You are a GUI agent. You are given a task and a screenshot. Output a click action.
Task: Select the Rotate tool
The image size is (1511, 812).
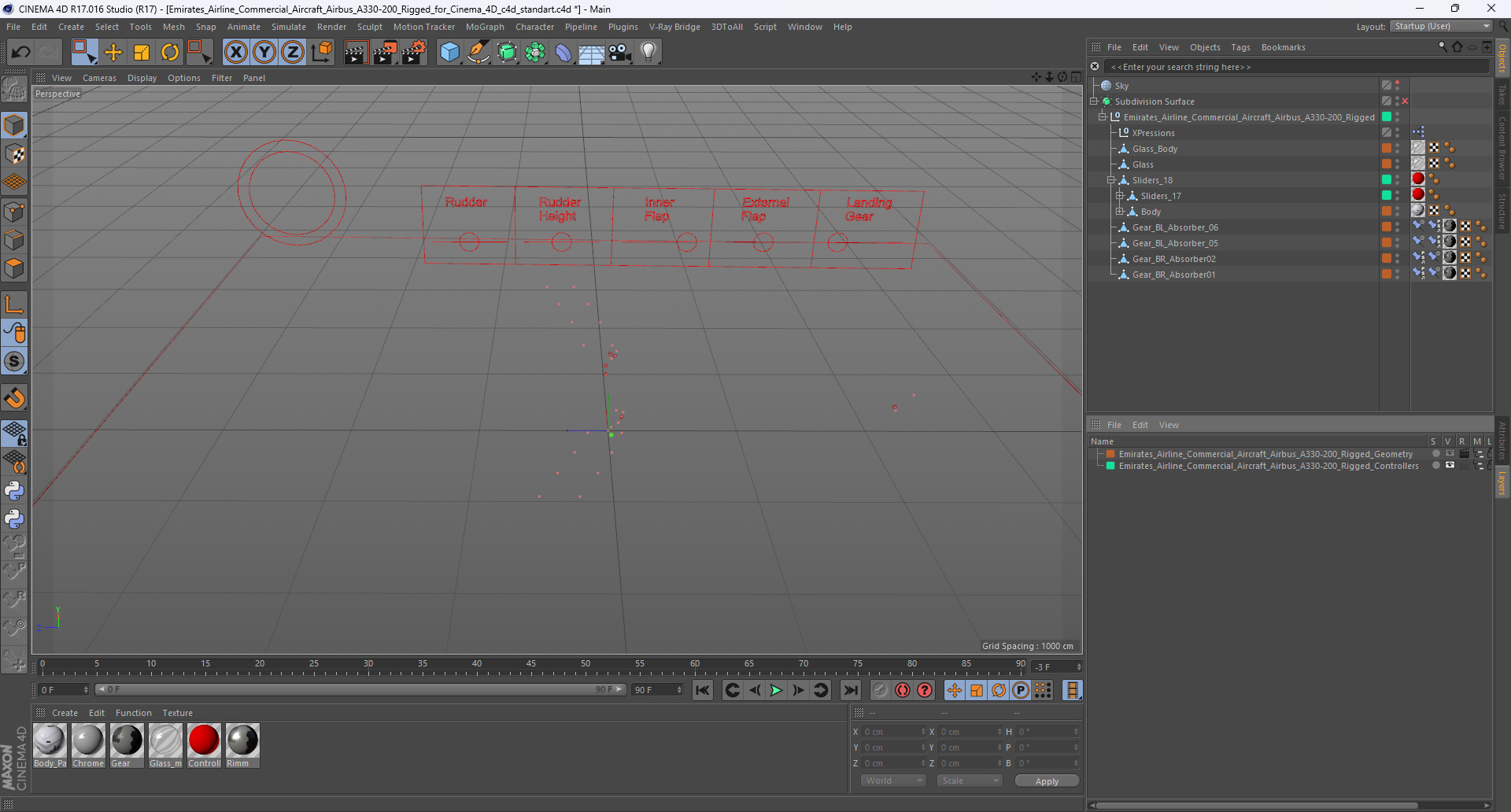click(170, 53)
